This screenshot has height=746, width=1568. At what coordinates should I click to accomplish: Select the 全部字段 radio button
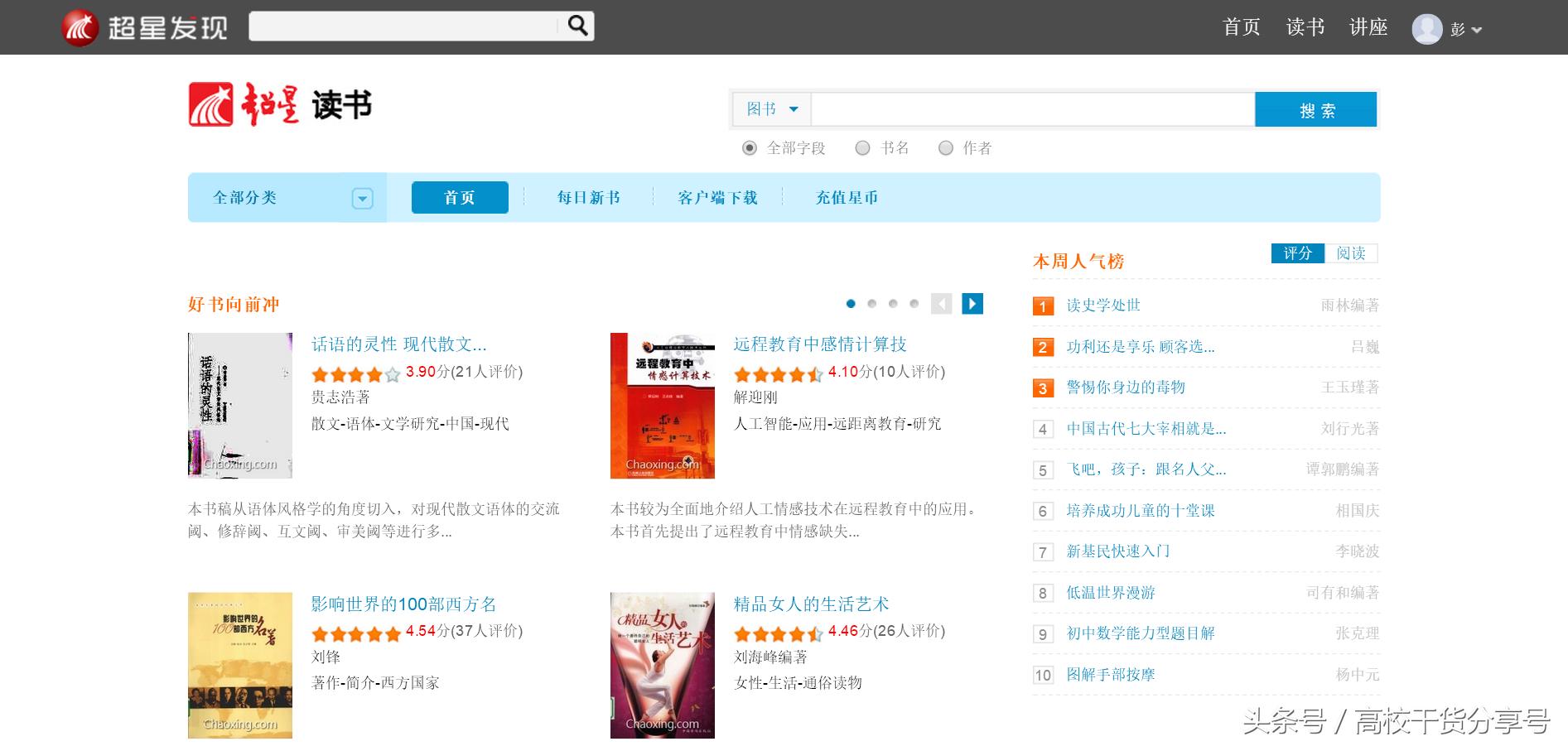pyautogui.click(x=750, y=148)
